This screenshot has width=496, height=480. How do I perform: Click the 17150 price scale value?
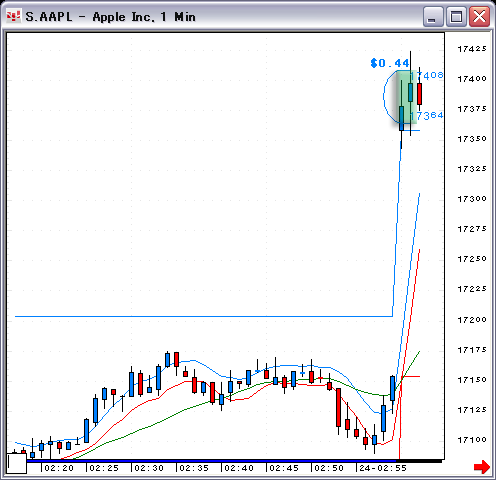(x=472, y=380)
